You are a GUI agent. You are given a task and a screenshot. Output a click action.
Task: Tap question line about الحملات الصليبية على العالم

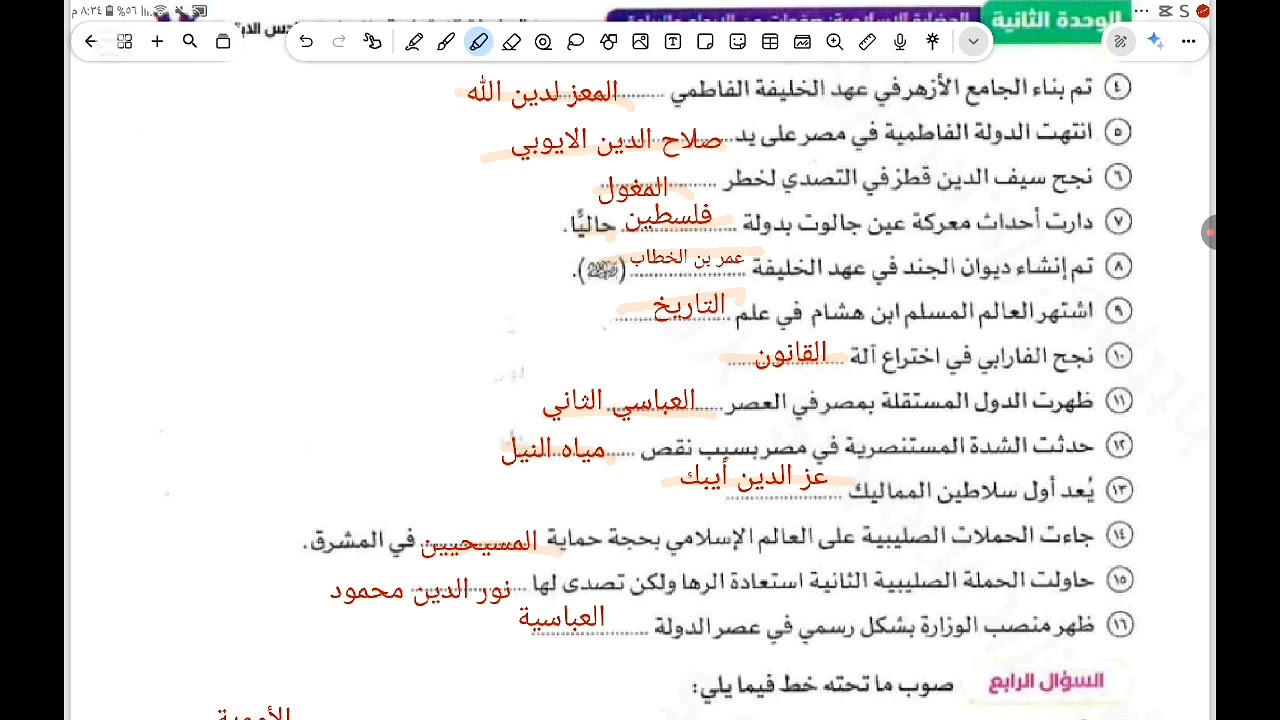click(699, 539)
